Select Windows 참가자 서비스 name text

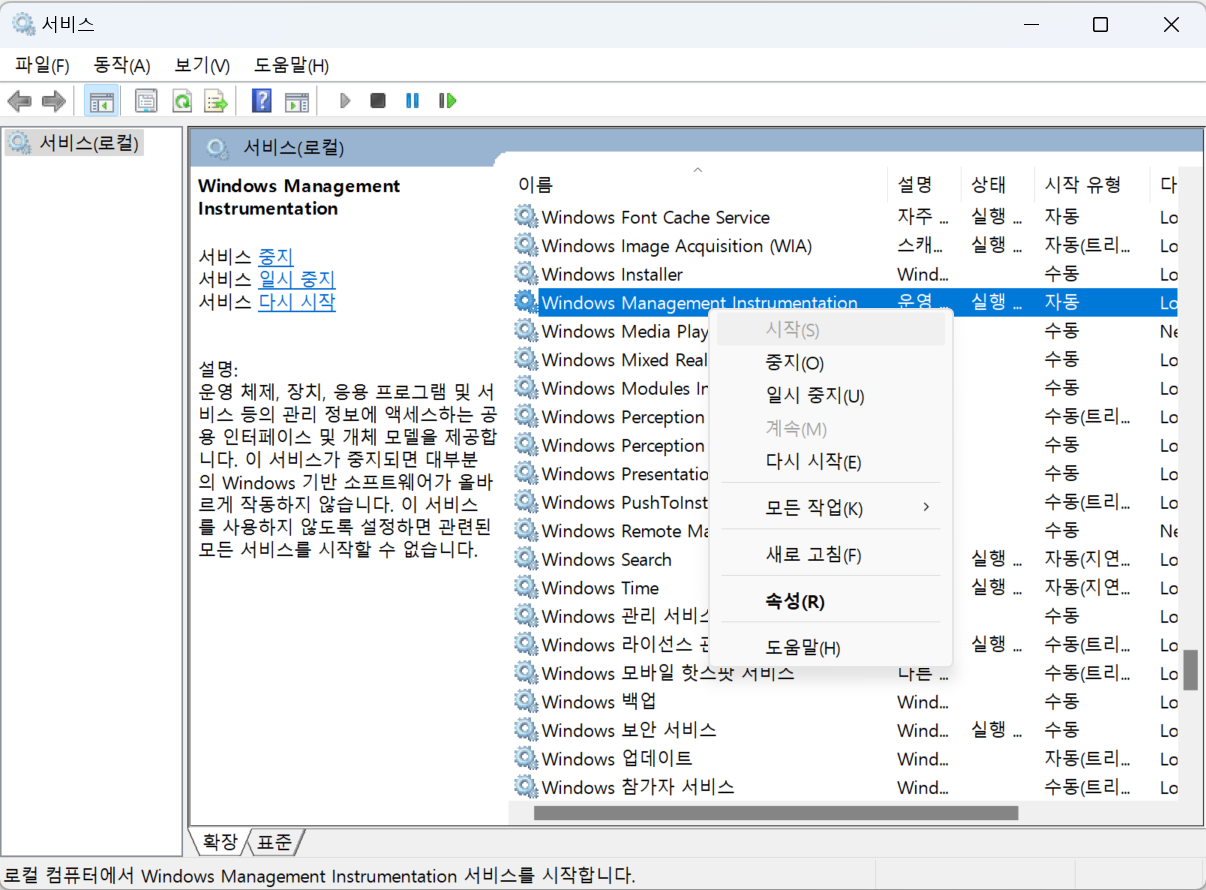(x=638, y=787)
